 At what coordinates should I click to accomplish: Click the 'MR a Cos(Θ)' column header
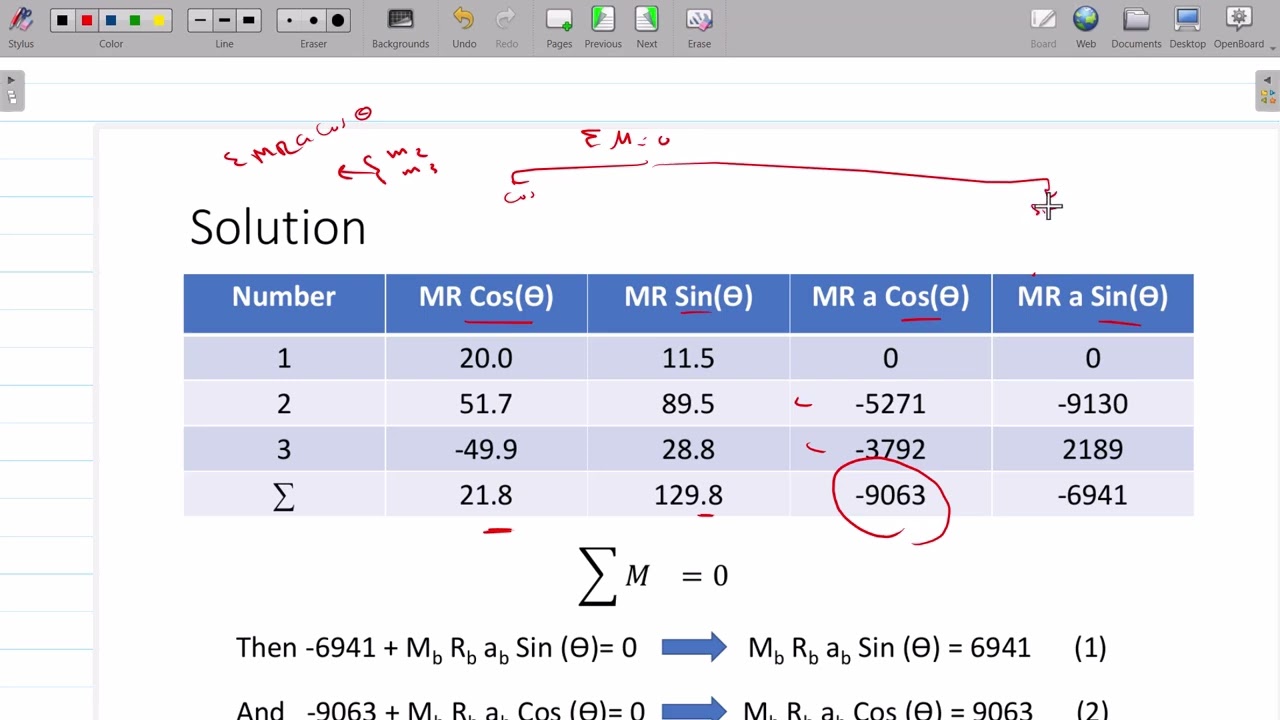click(890, 297)
